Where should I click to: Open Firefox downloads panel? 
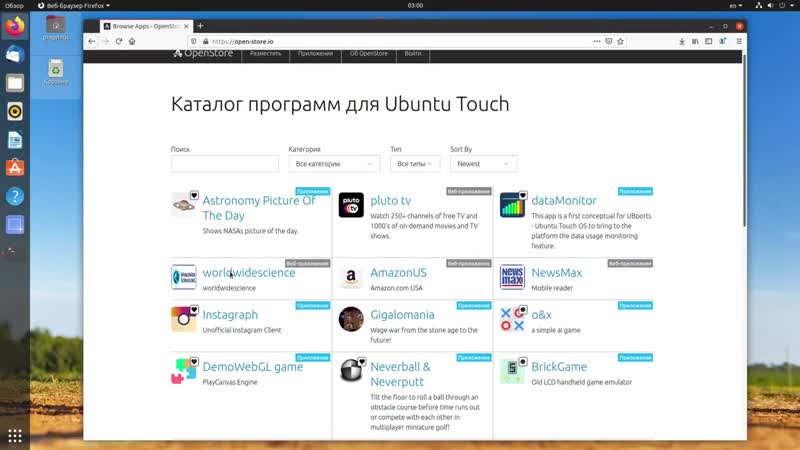[682, 41]
